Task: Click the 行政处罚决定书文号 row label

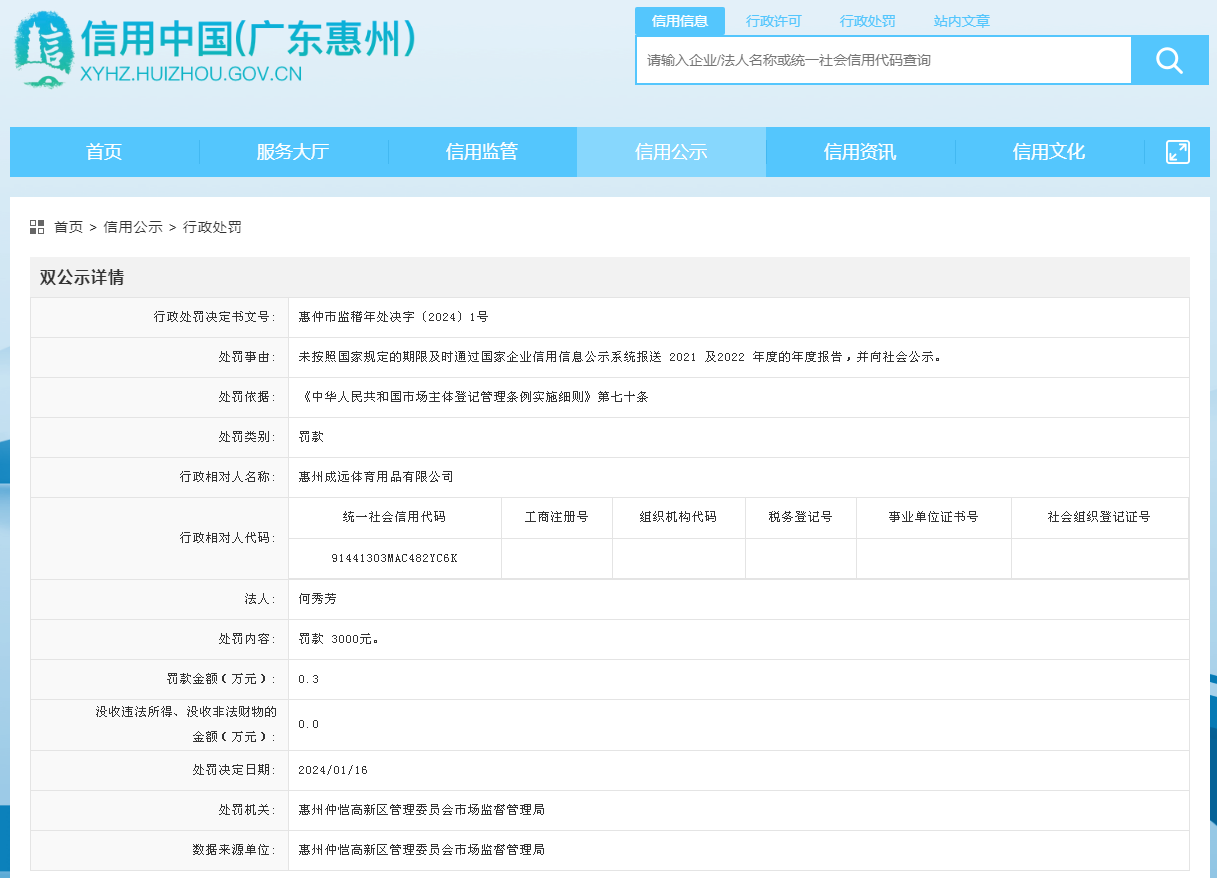Action: [x=214, y=317]
